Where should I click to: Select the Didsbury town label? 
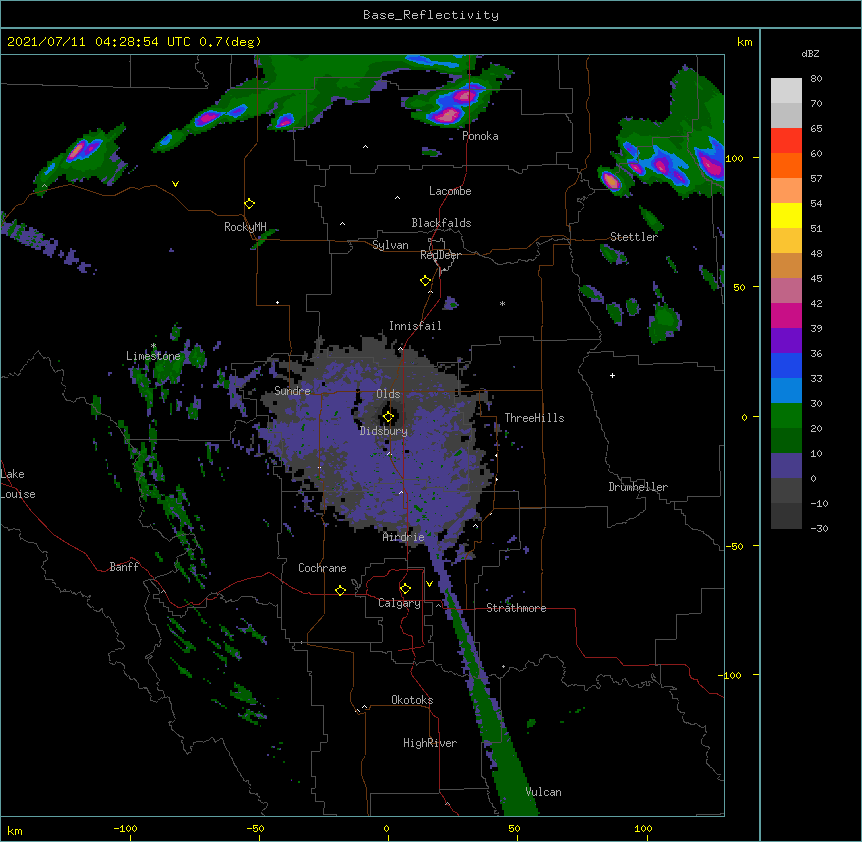coord(384,431)
